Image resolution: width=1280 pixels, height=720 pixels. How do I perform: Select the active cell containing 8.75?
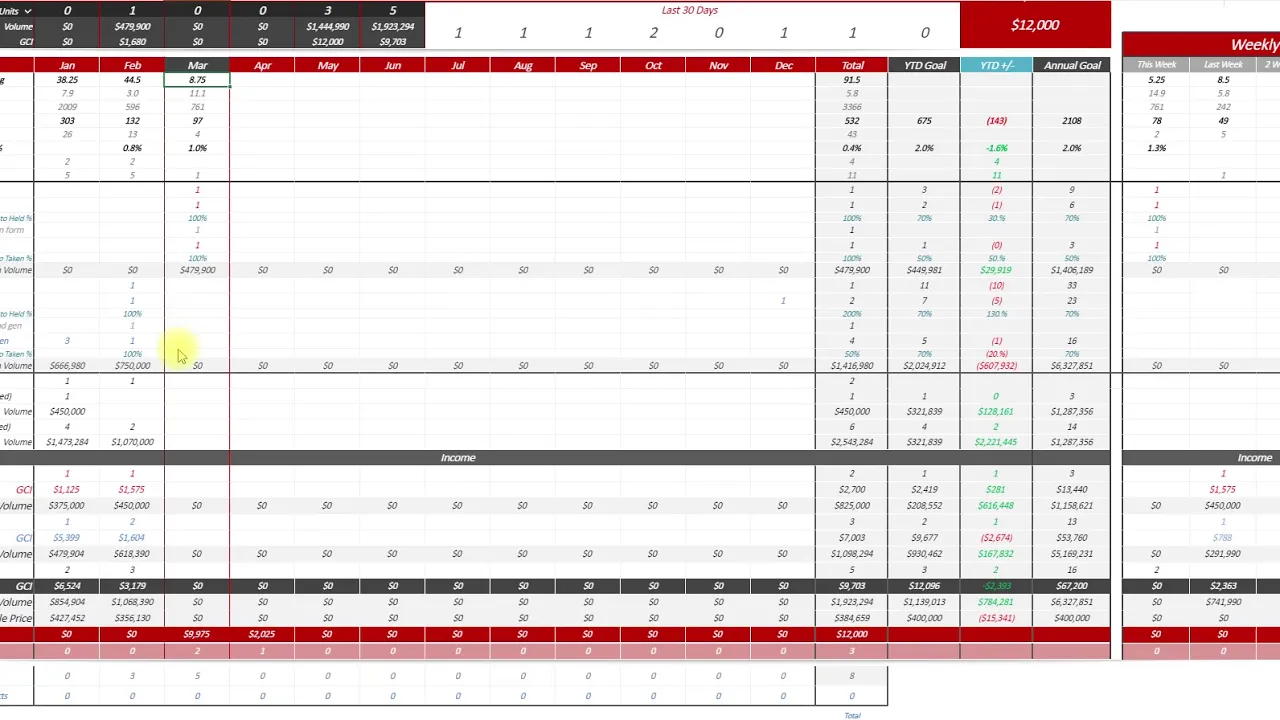(x=197, y=80)
